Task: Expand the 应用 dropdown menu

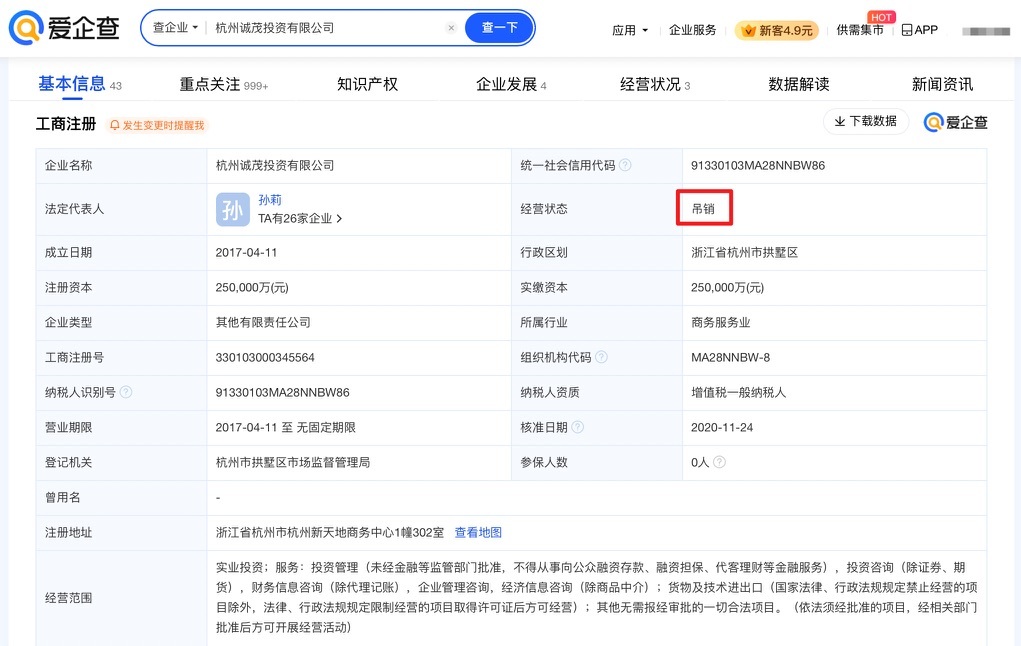Action: coord(630,30)
